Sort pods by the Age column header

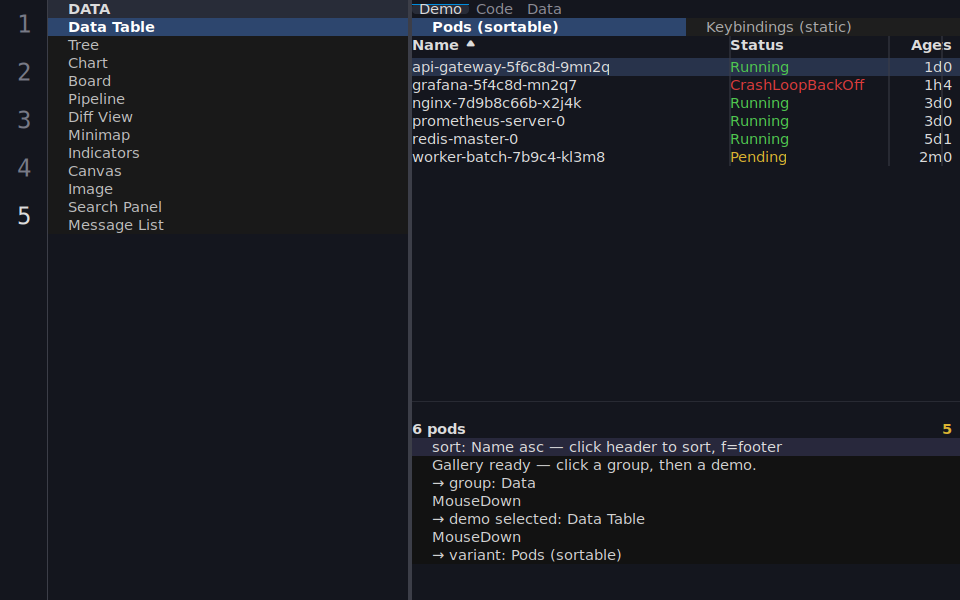pyautogui.click(x=926, y=45)
